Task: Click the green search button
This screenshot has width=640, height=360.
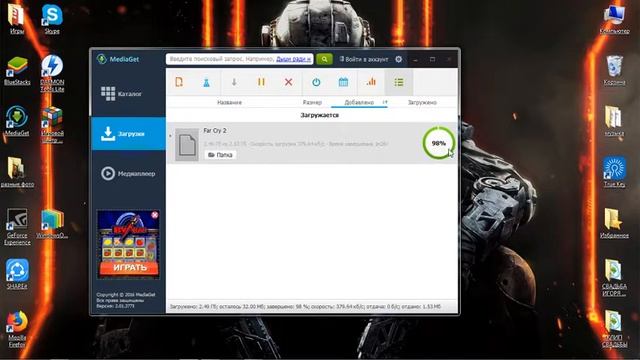Action: tap(324, 59)
